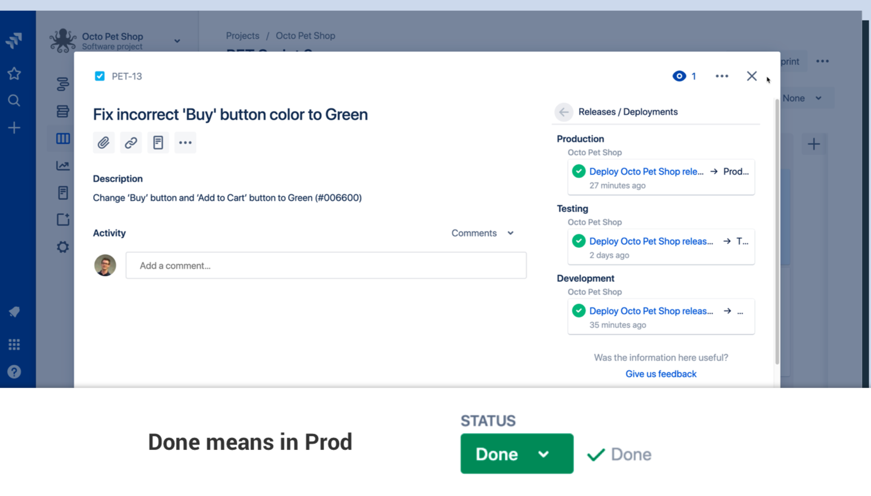Image resolution: width=871 pixels, height=496 pixels.
Task: Open the Projects breadcrumb
Action: 242,36
